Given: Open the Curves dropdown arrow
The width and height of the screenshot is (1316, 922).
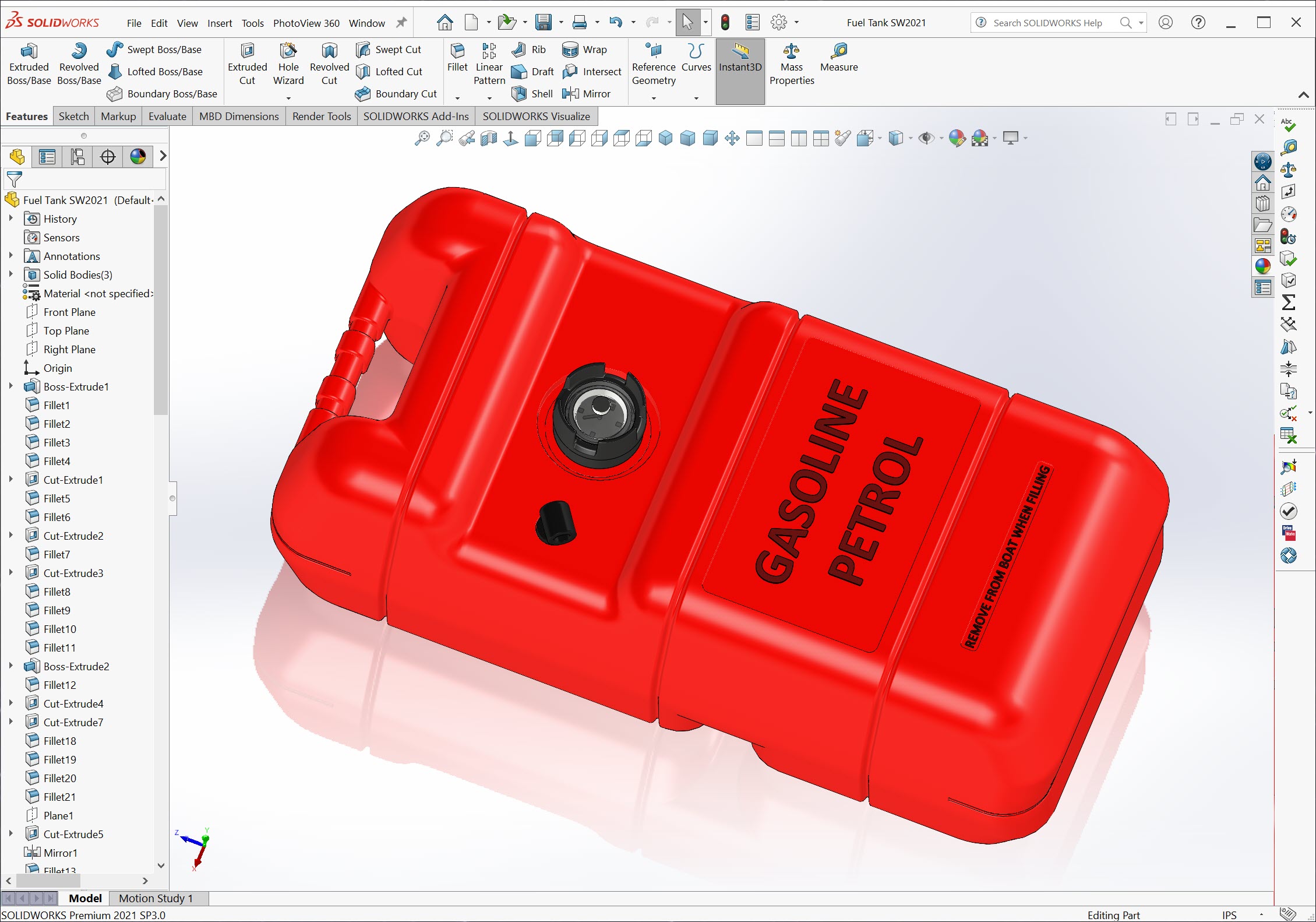Looking at the screenshot, I should tap(696, 98).
